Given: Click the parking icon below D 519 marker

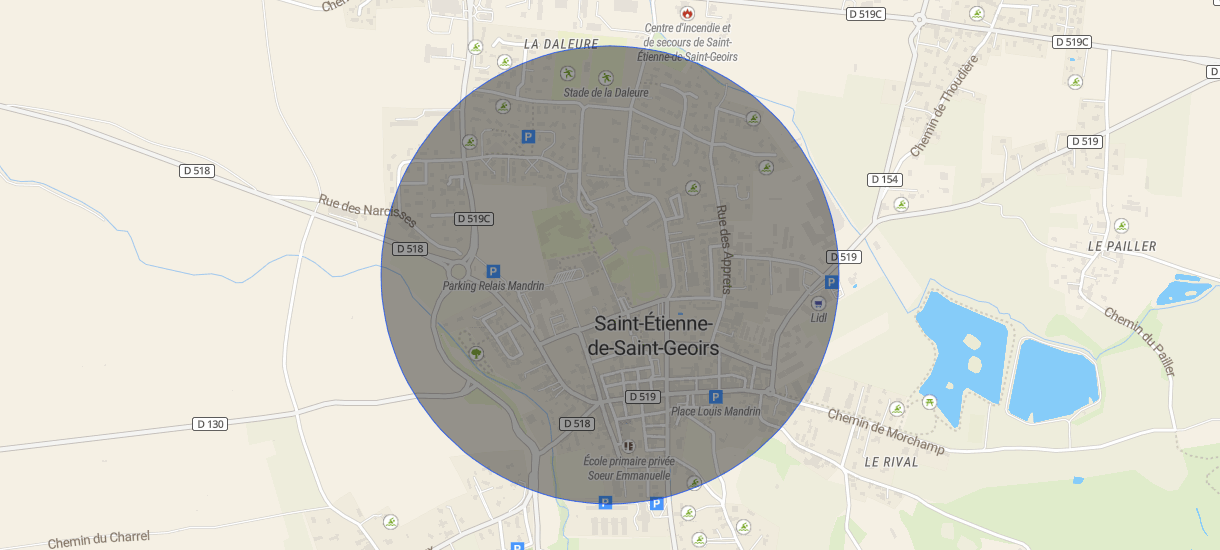Looking at the screenshot, I should (x=831, y=282).
